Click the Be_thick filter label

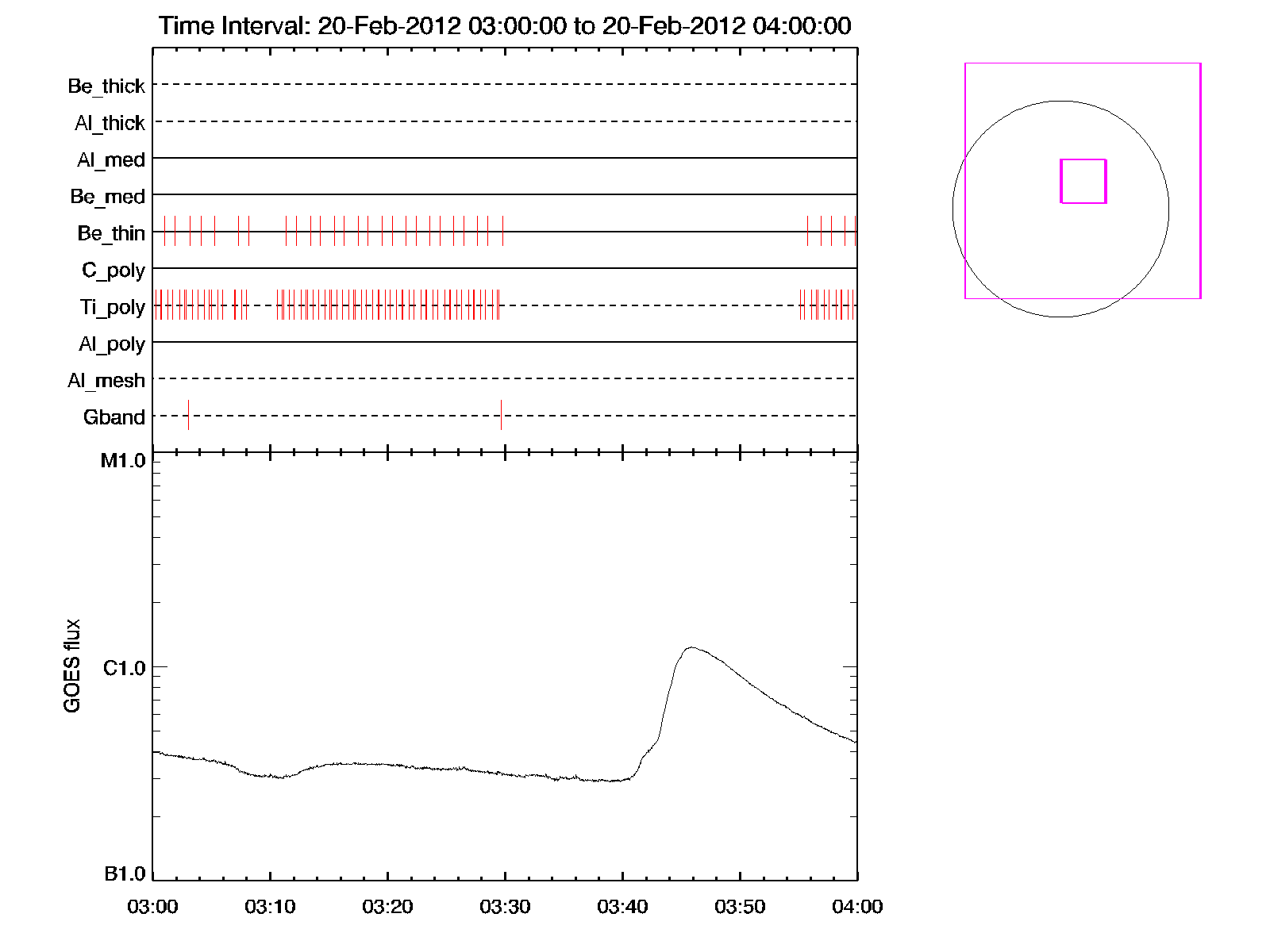[106, 86]
